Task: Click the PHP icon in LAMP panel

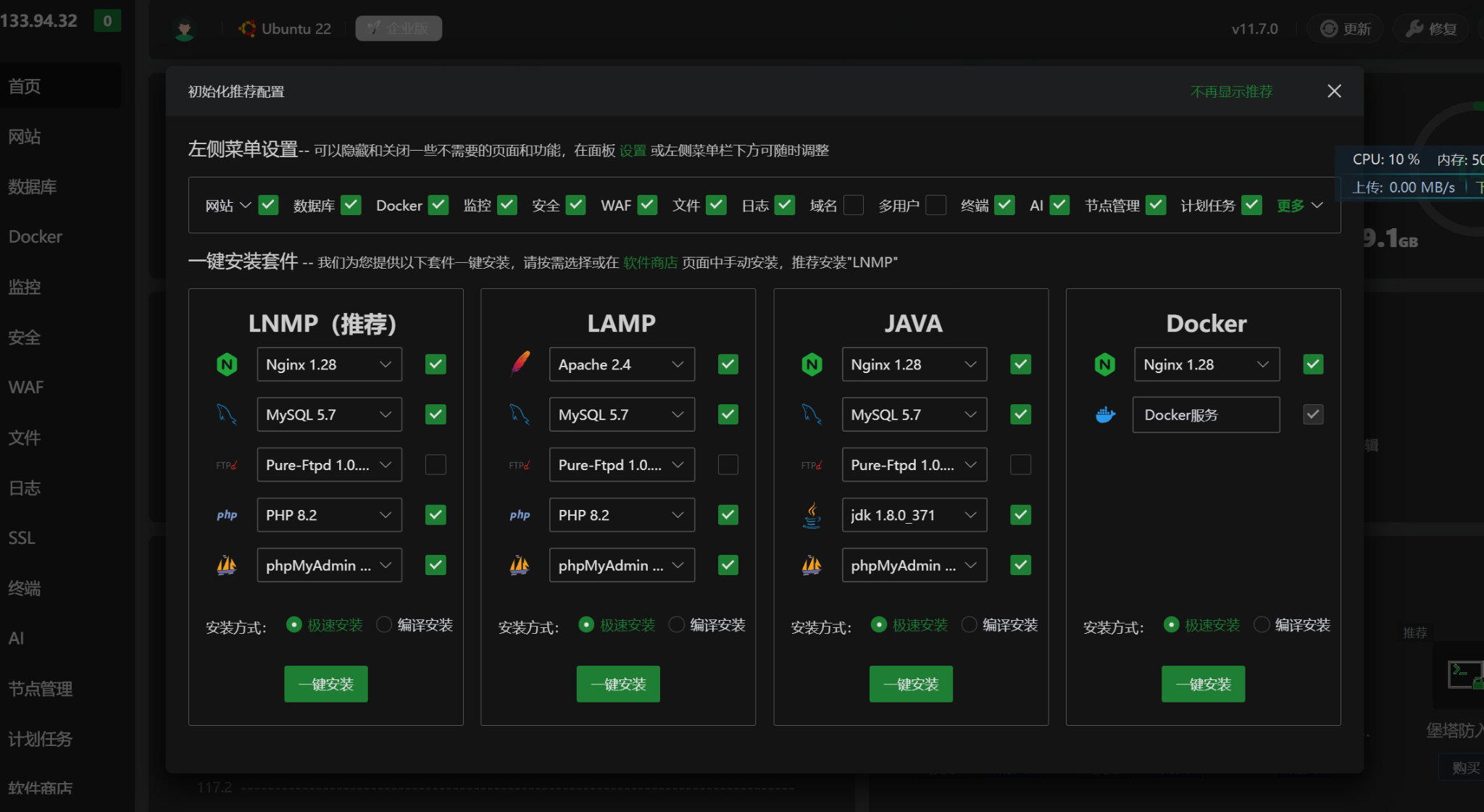Action: coord(520,515)
